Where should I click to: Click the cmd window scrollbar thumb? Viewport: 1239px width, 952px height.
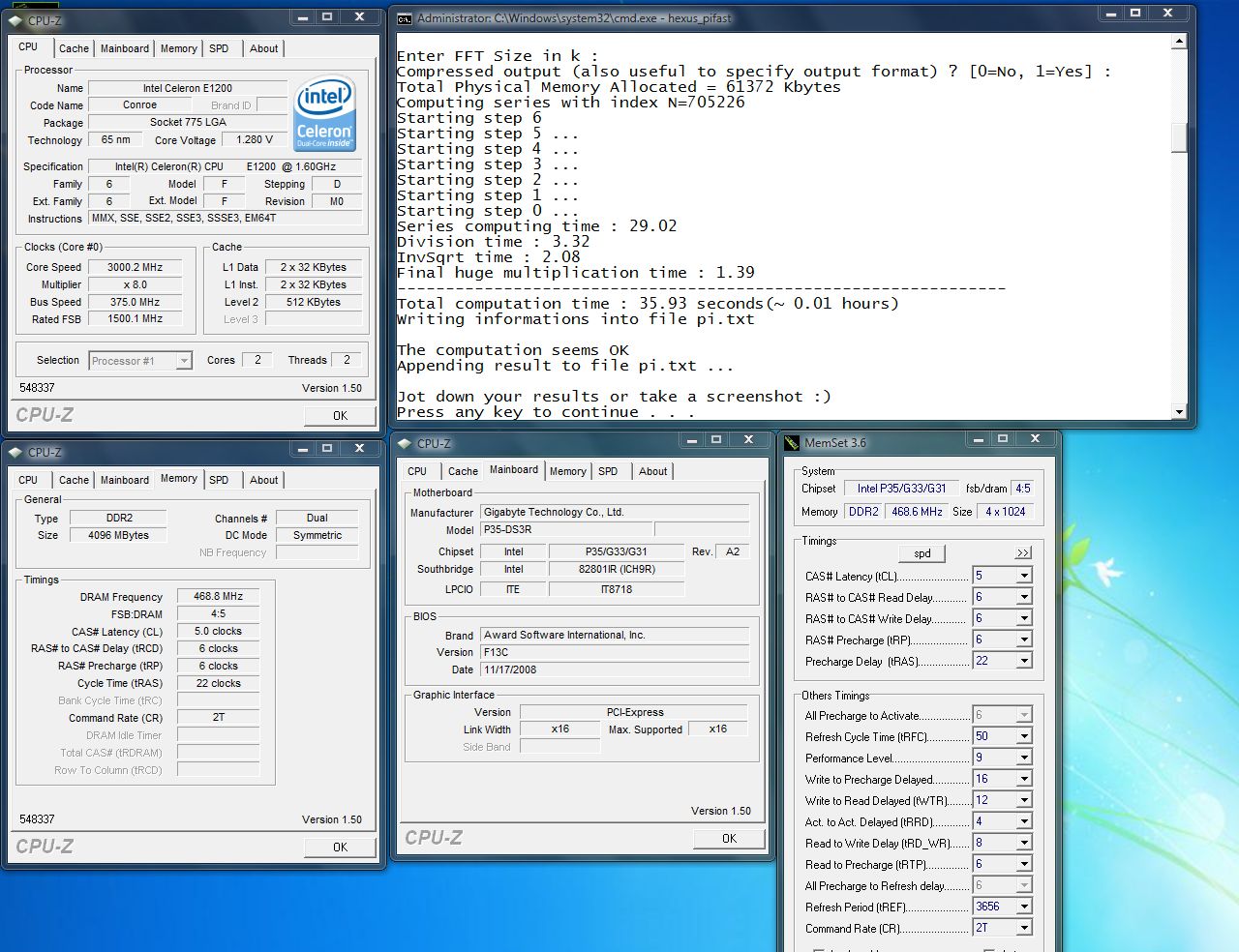tap(1178, 137)
